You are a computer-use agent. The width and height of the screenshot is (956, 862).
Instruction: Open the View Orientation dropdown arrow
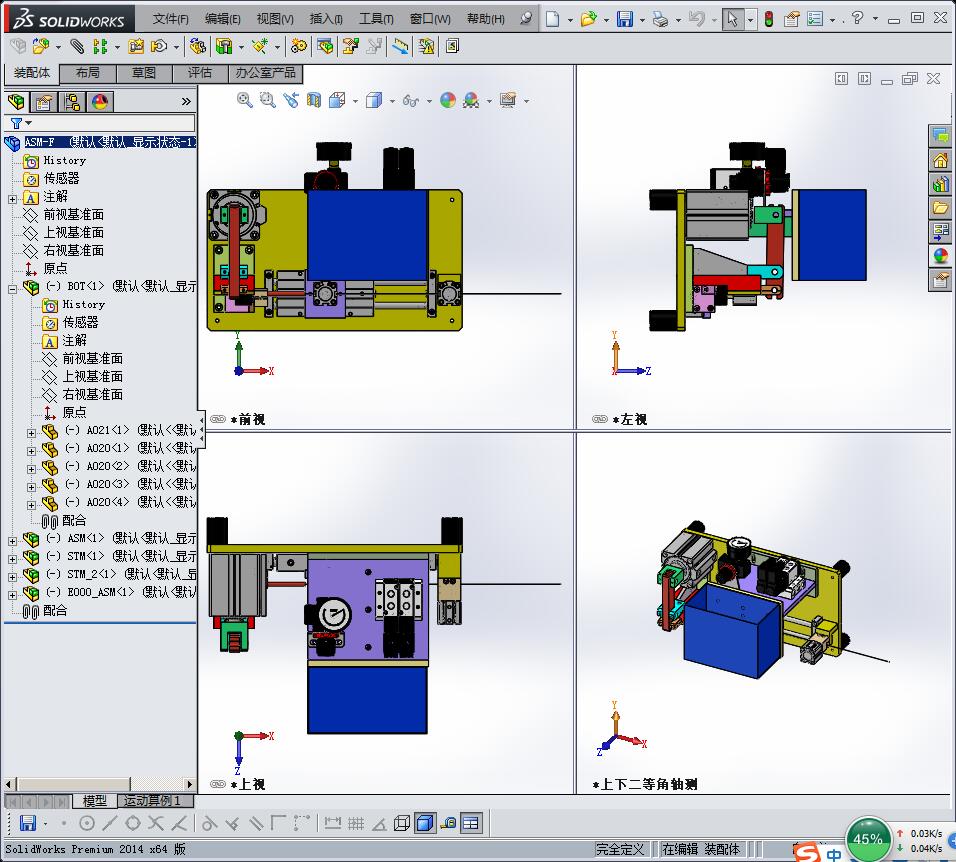(355, 101)
